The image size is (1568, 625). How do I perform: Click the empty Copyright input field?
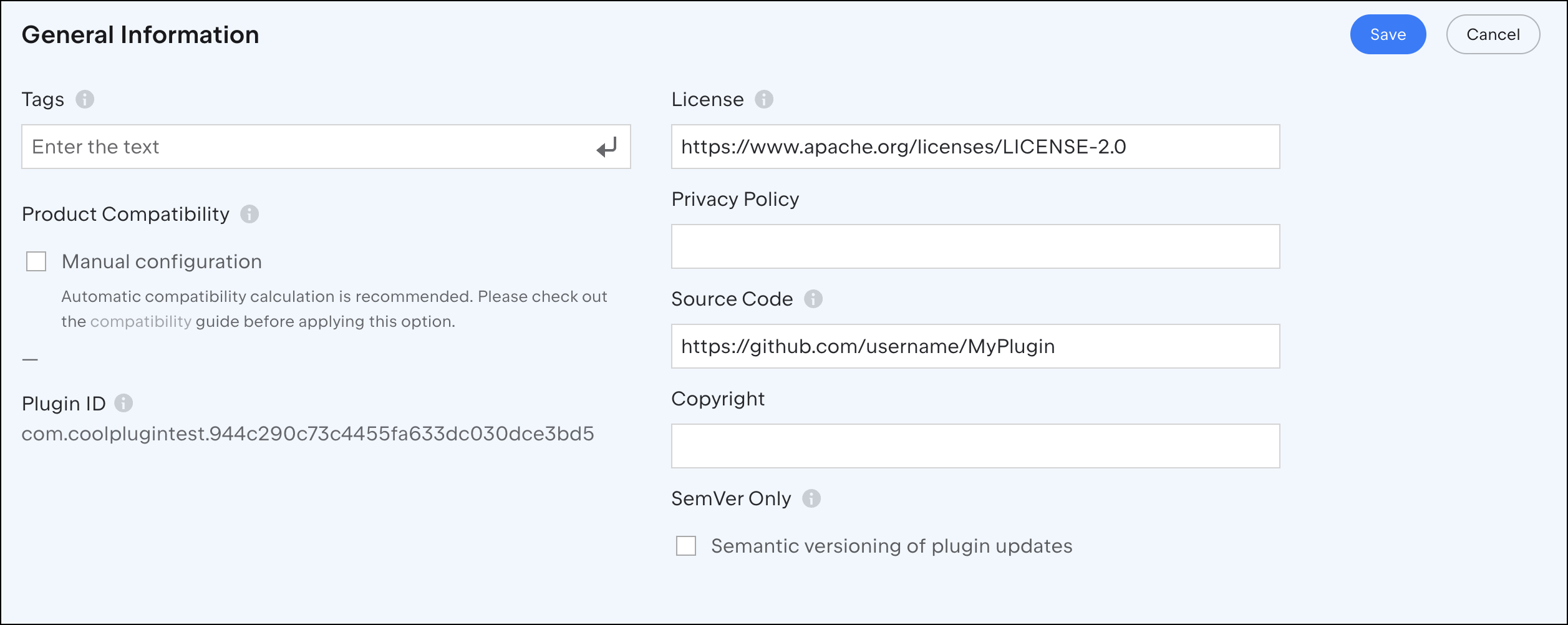975,446
